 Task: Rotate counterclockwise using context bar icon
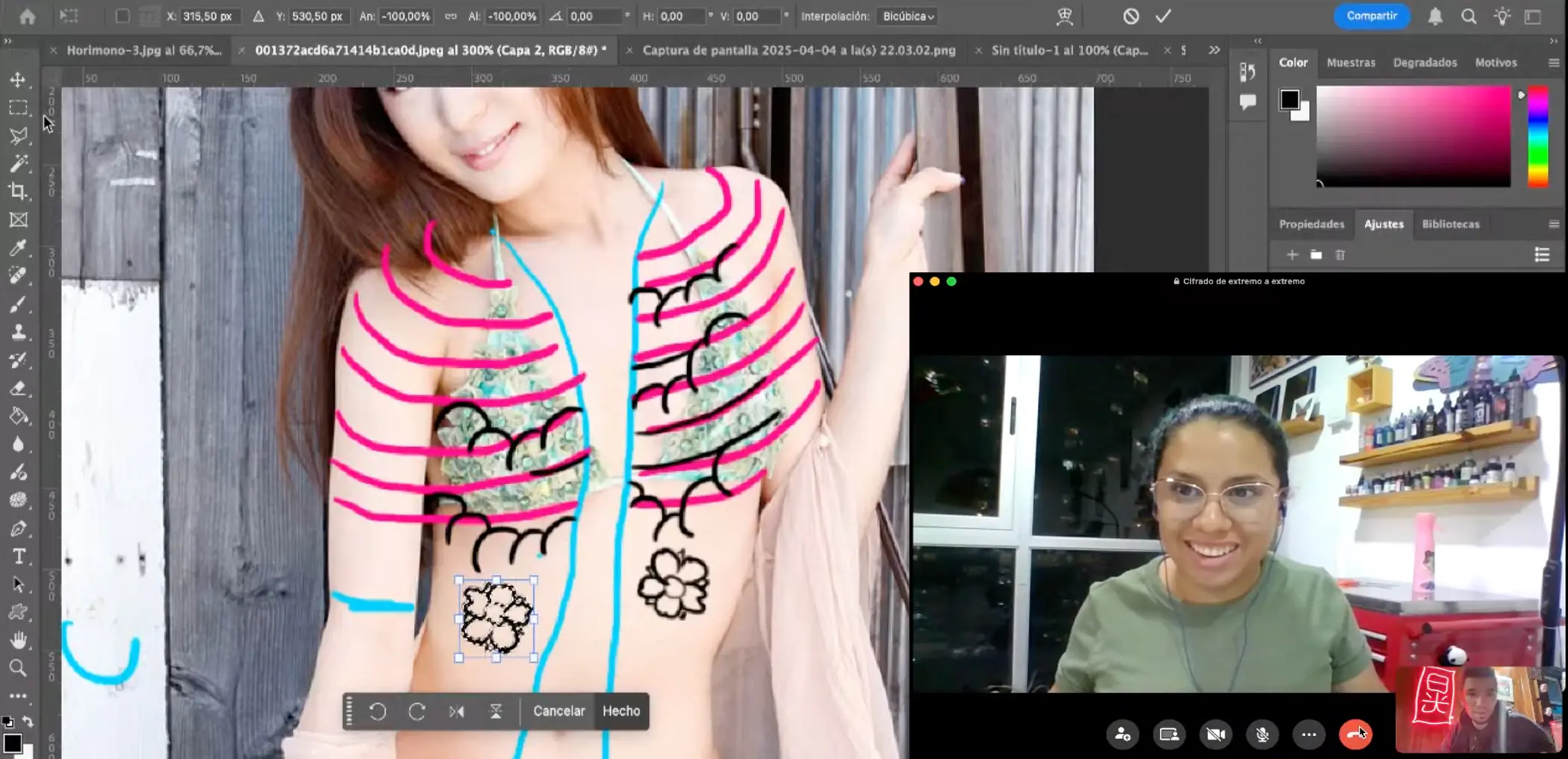coord(378,711)
